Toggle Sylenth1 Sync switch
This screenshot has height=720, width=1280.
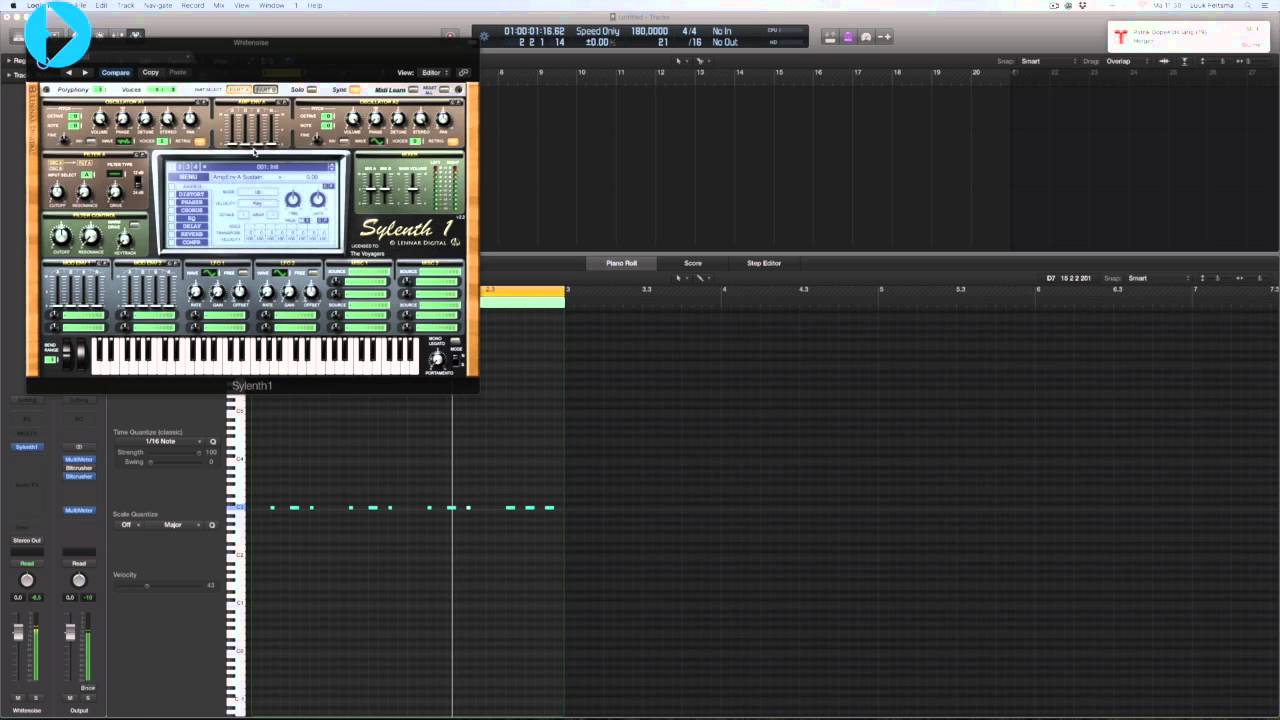coord(354,90)
